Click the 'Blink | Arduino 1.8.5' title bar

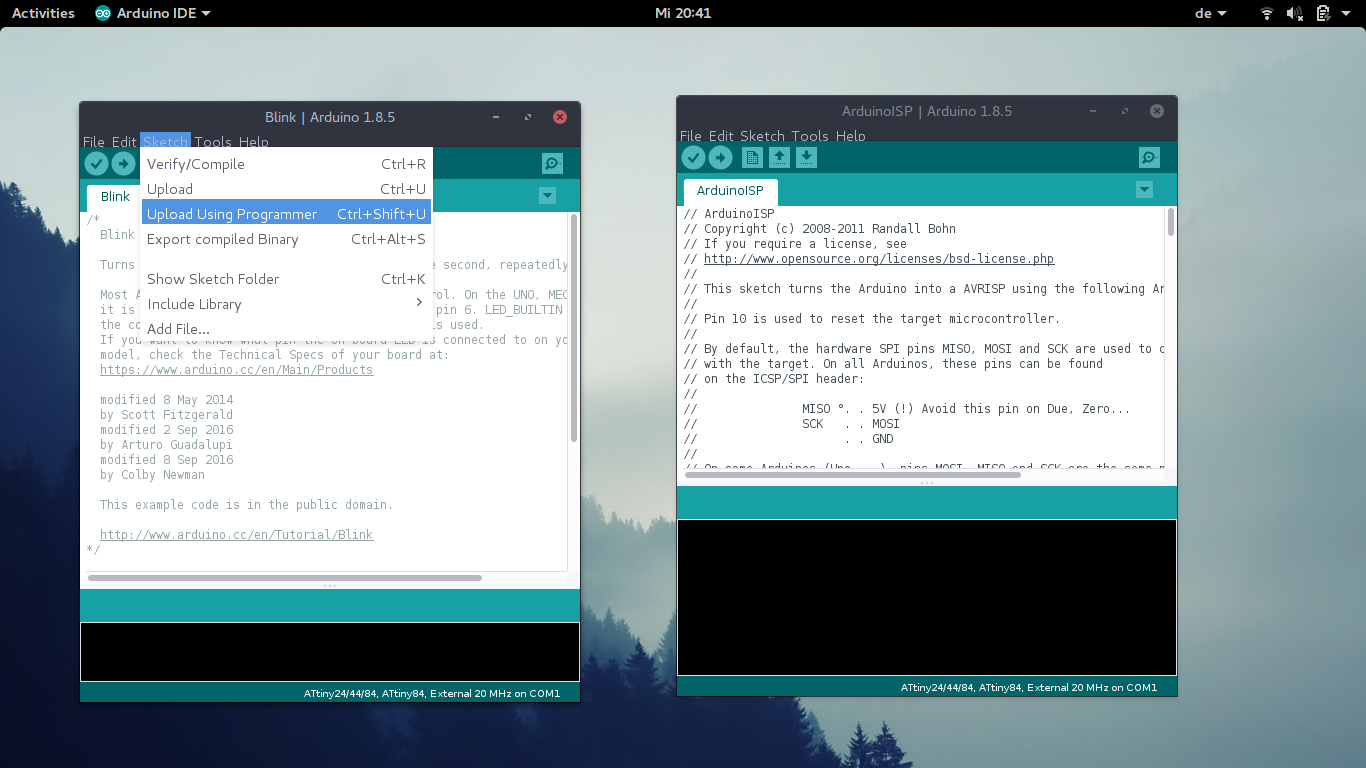pos(330,117)
